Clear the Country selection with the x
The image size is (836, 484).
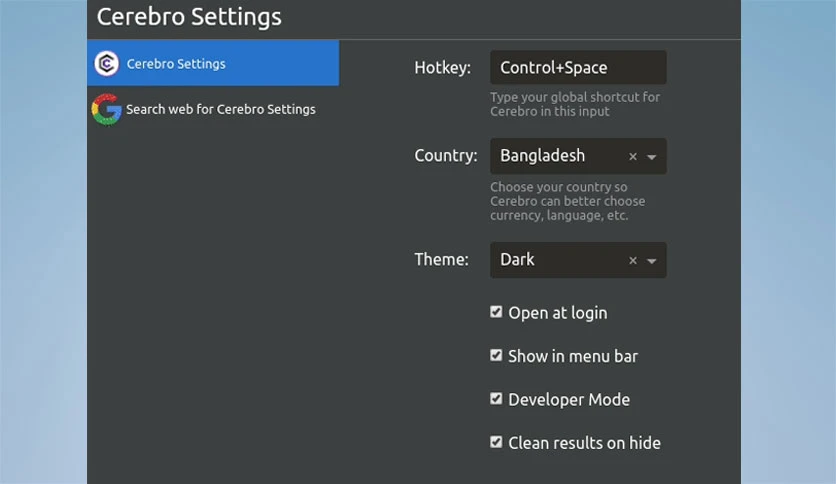coord(633,157)
